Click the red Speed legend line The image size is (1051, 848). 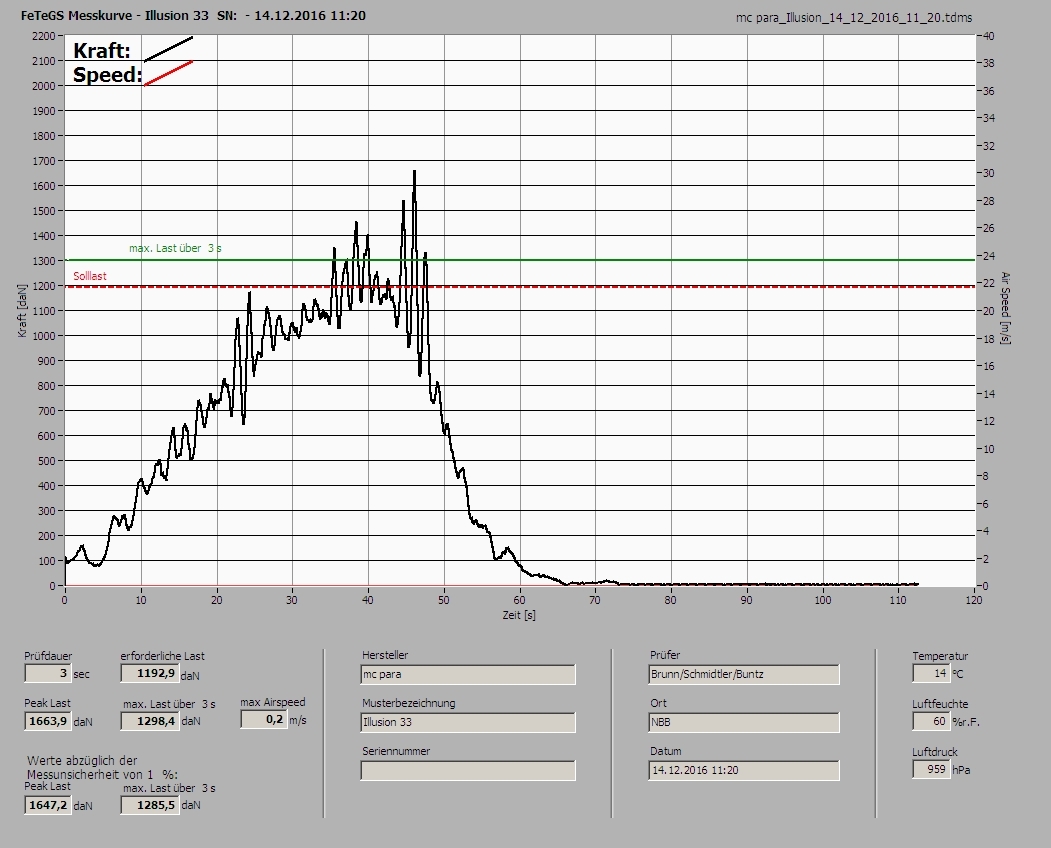point(168,73)
